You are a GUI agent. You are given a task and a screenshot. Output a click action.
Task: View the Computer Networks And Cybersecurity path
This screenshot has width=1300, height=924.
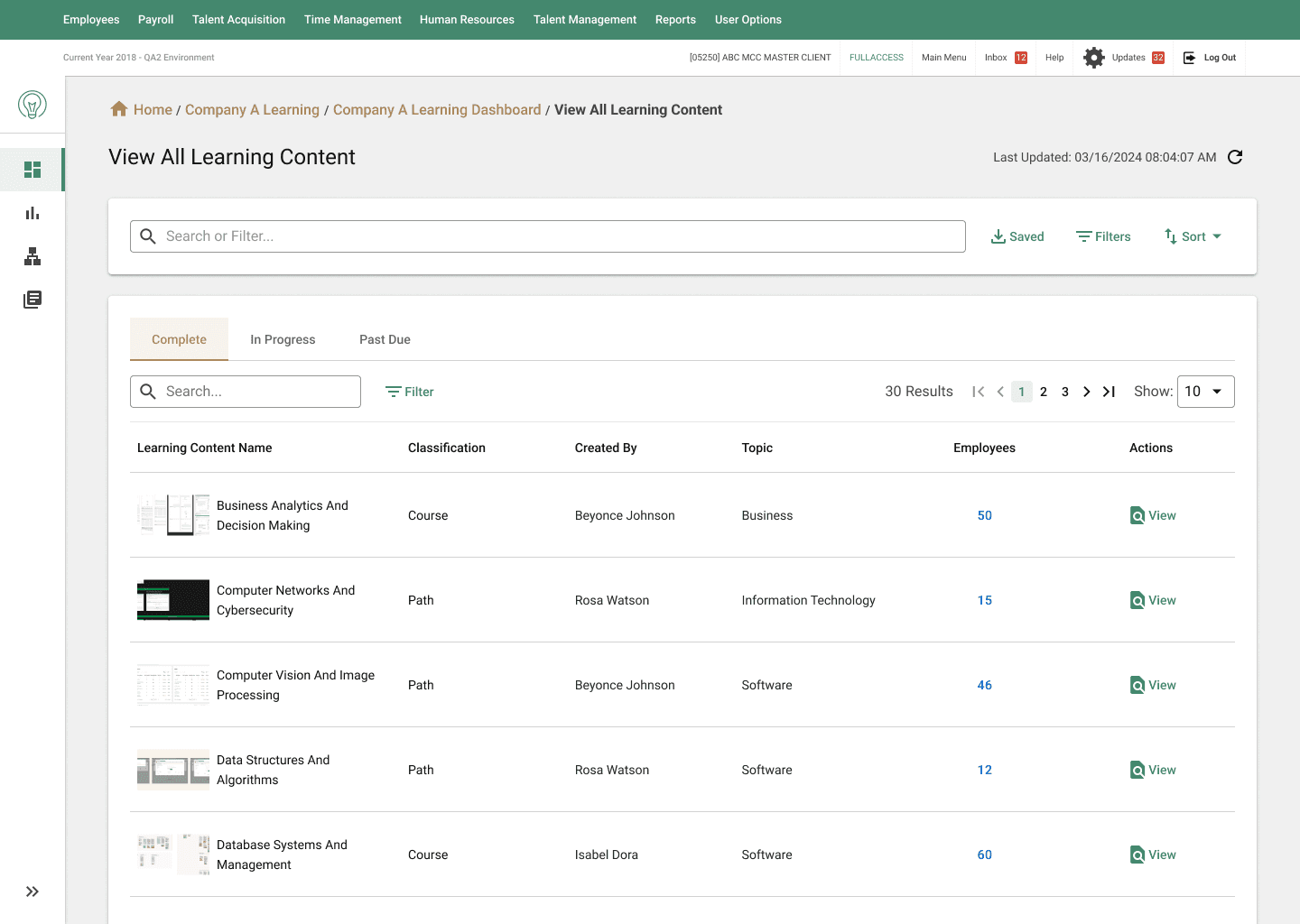tap(1153, 600)
